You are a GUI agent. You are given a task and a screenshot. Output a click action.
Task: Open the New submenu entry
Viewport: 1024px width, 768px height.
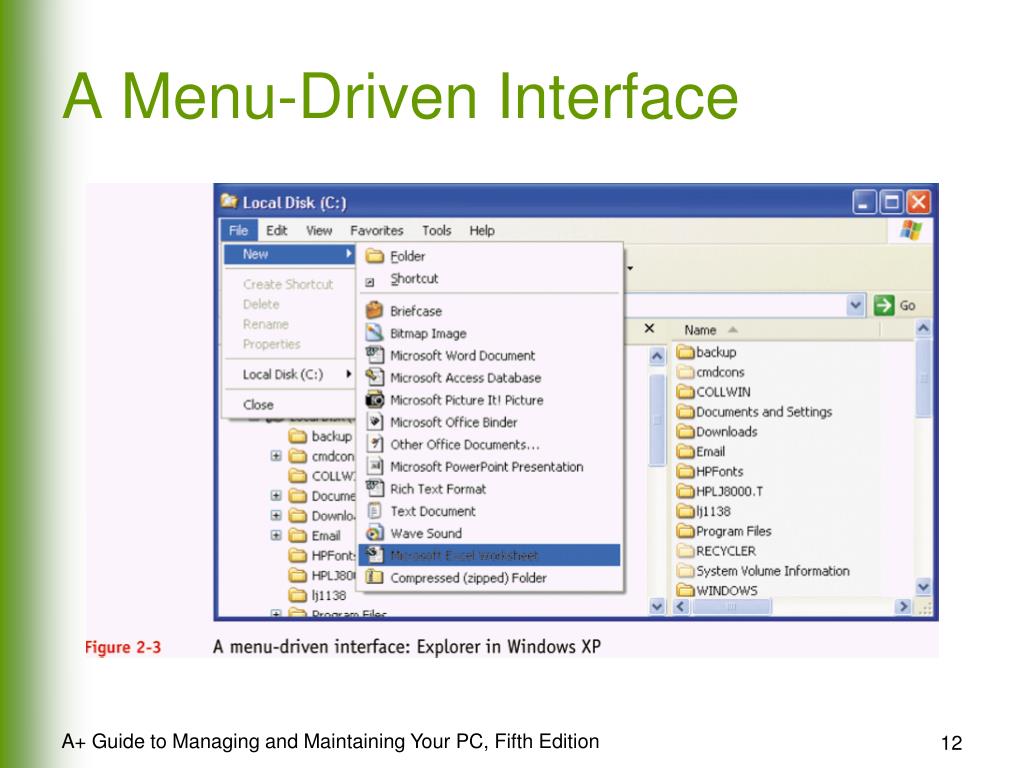click(x=289, y=254)
